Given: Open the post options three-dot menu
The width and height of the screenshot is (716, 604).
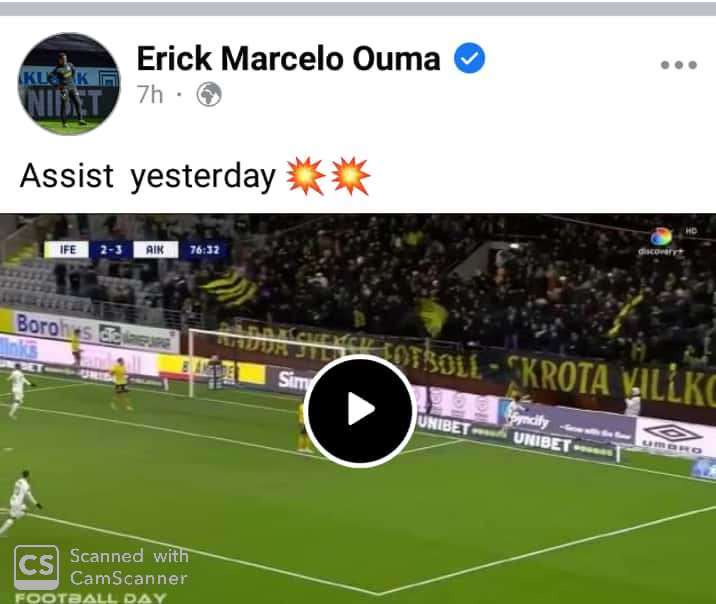Looking at the screenshot, I should (679, 65).
